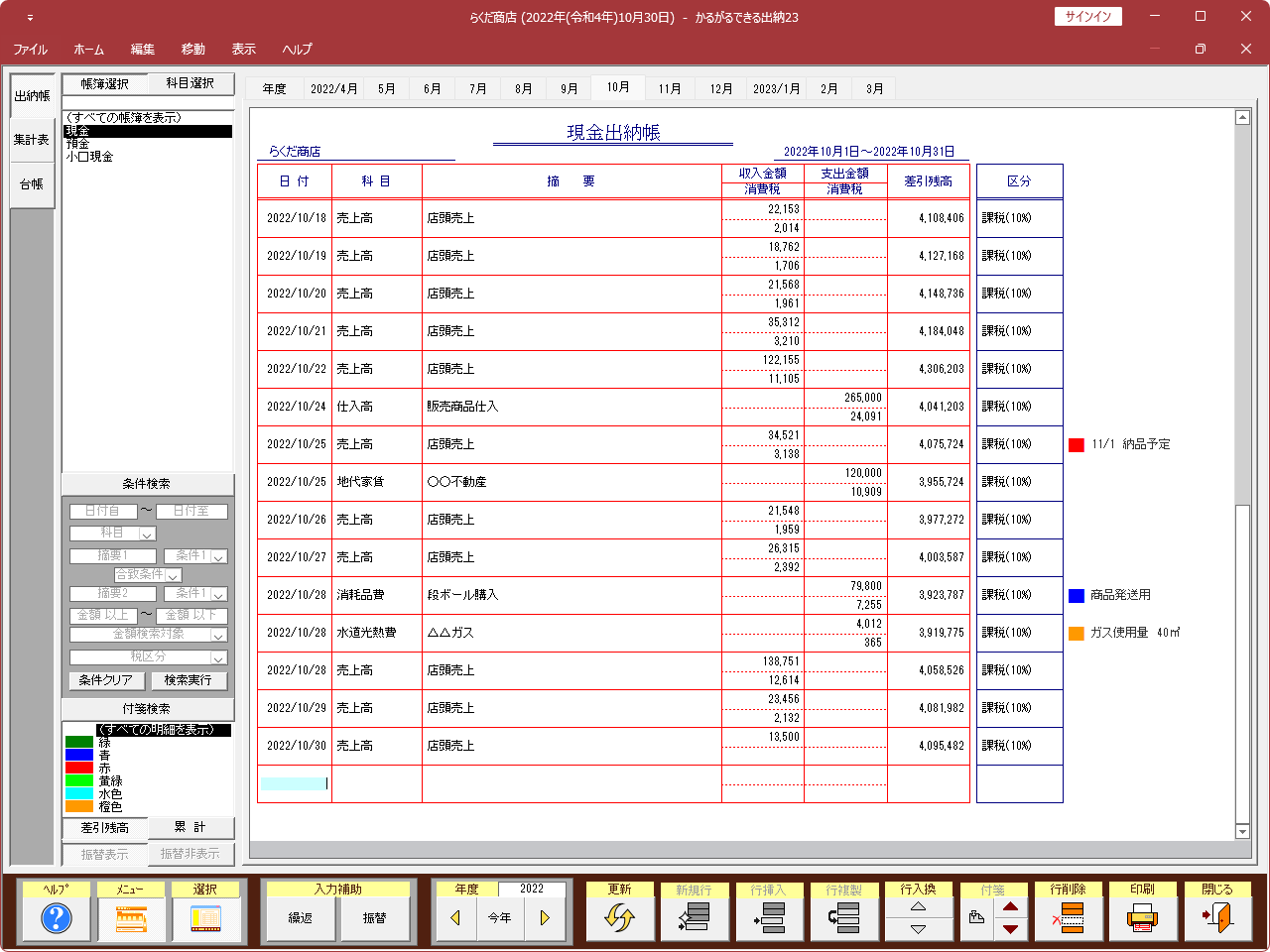This screenshot has width=1270, height=952.
Task: Move row up with 行入換 up arrow
Action: click(918, 907)
